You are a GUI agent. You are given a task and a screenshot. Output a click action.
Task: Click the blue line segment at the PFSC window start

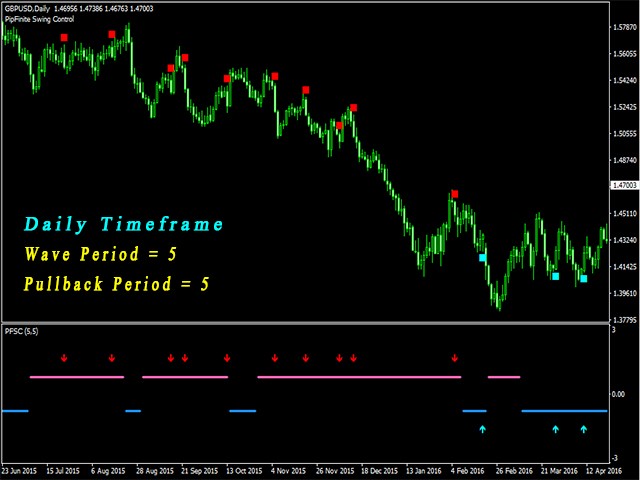pos(16,411)
